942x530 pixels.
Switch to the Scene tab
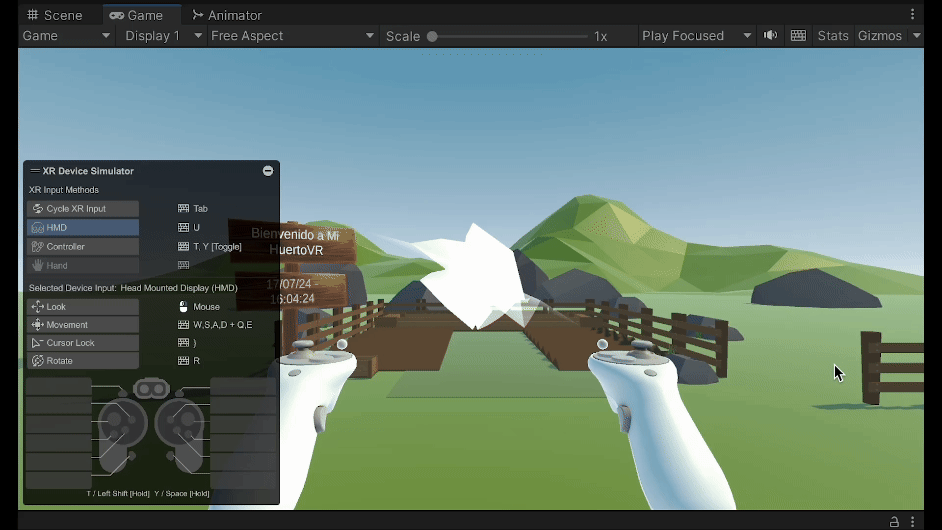[x=55, y=15]
